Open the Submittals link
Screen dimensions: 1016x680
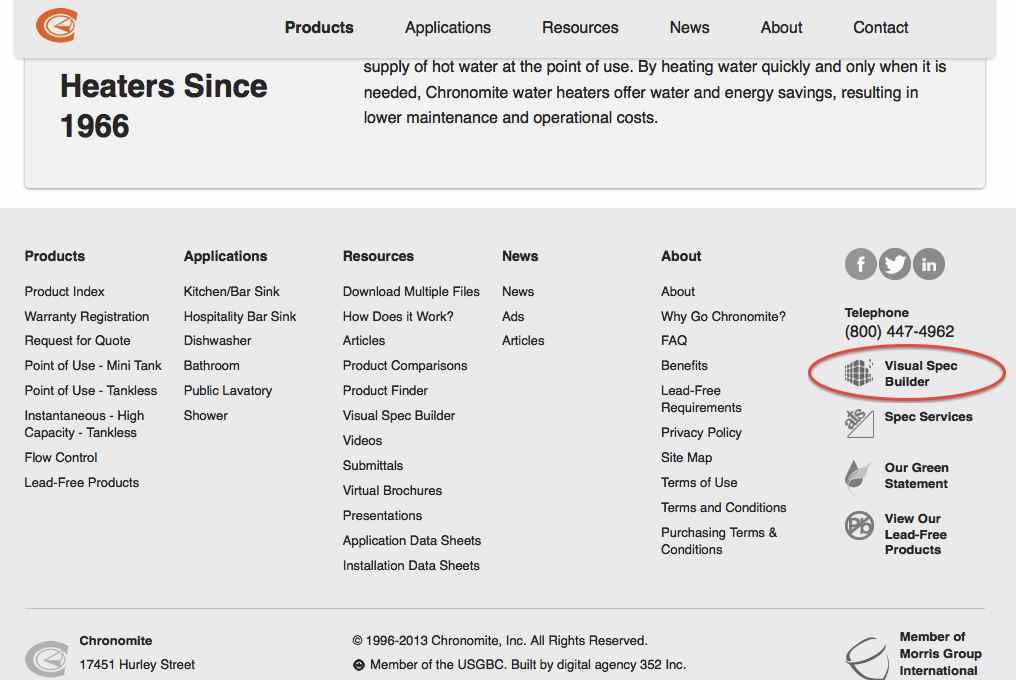coord(373,465)
